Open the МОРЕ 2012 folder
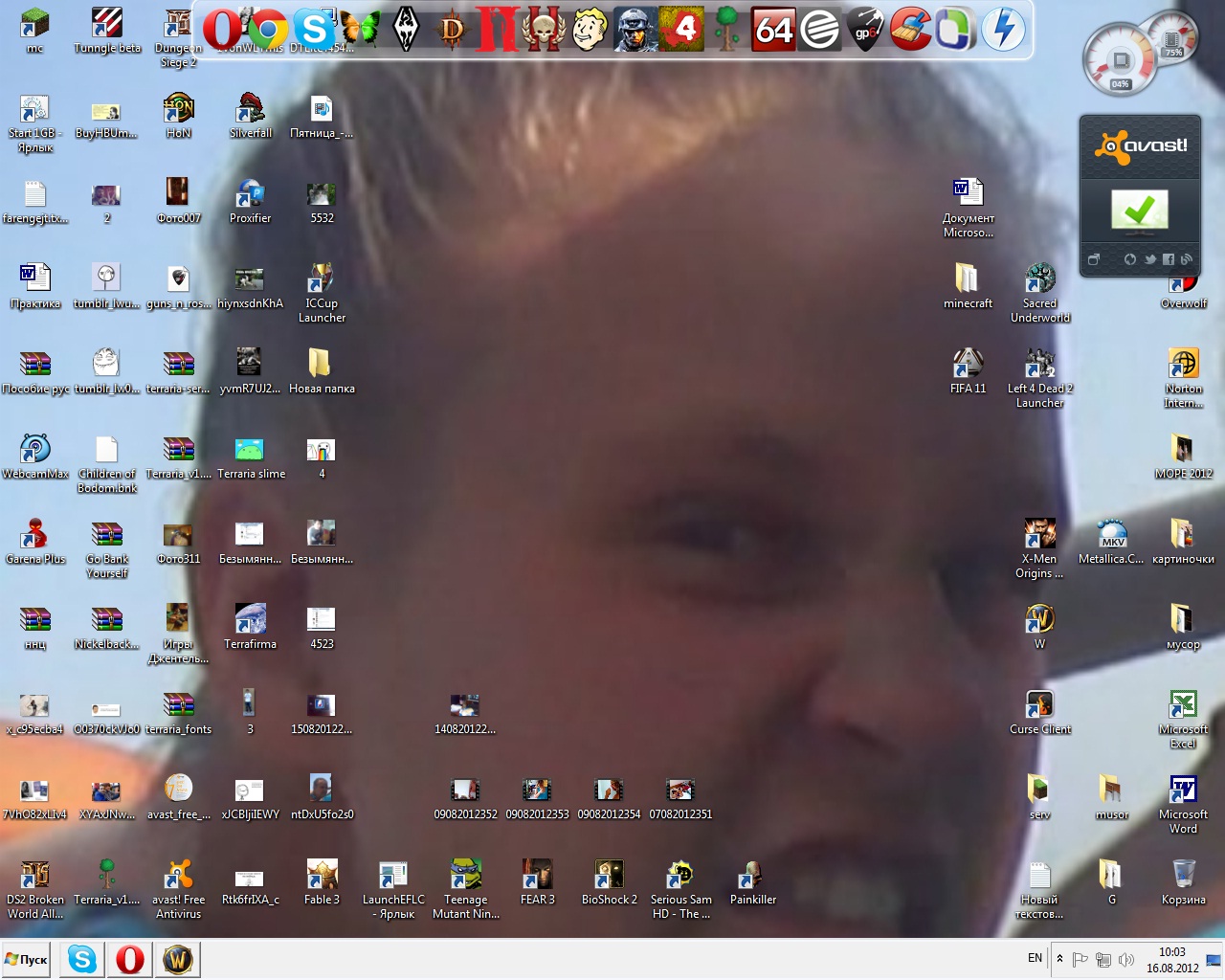Screen dimensions: 1225x980 pyautogui.click(x=1183, y=457)
